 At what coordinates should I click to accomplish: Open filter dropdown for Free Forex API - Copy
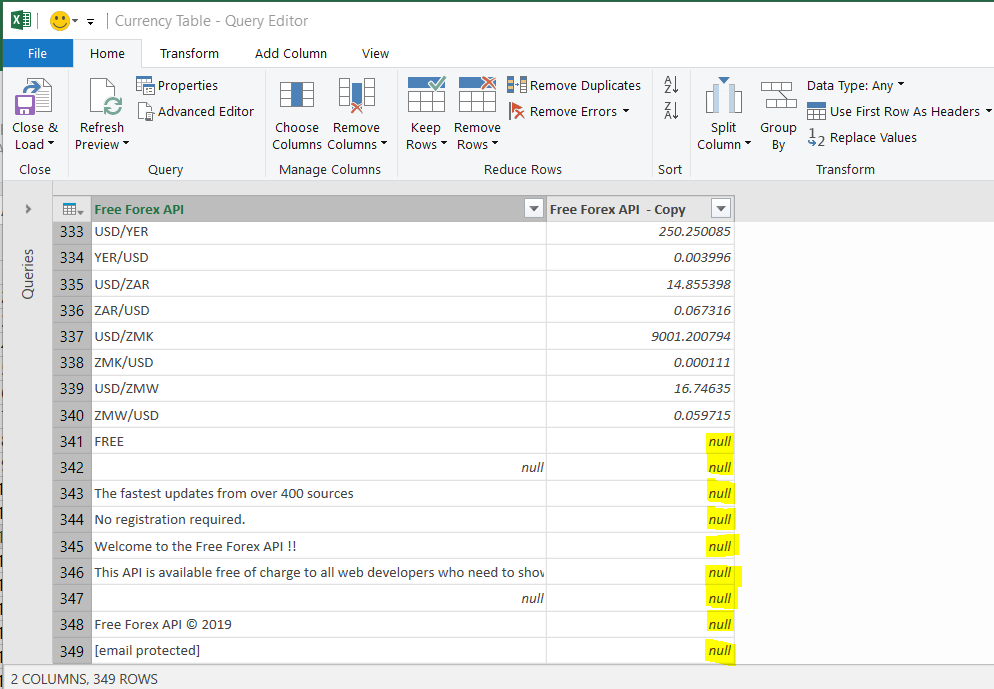[721, 209]
